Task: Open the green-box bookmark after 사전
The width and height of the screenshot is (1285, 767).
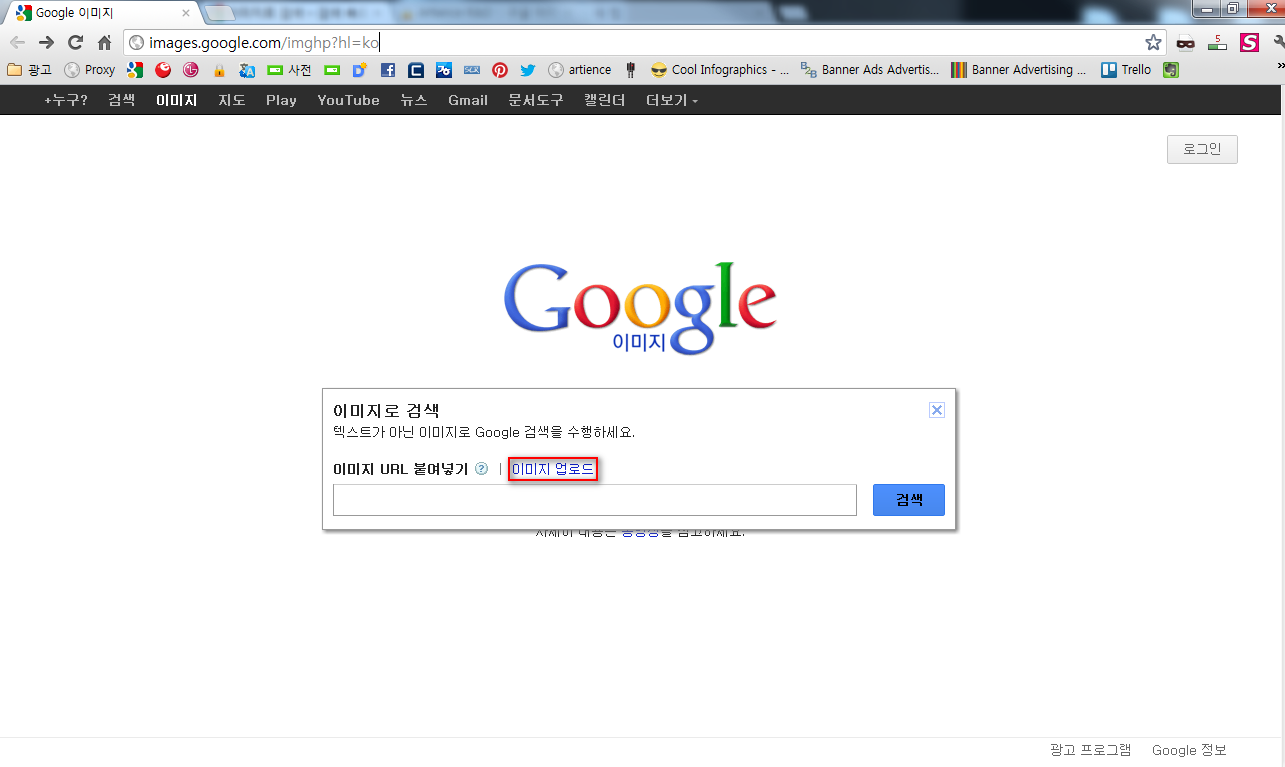Action: 332,70
